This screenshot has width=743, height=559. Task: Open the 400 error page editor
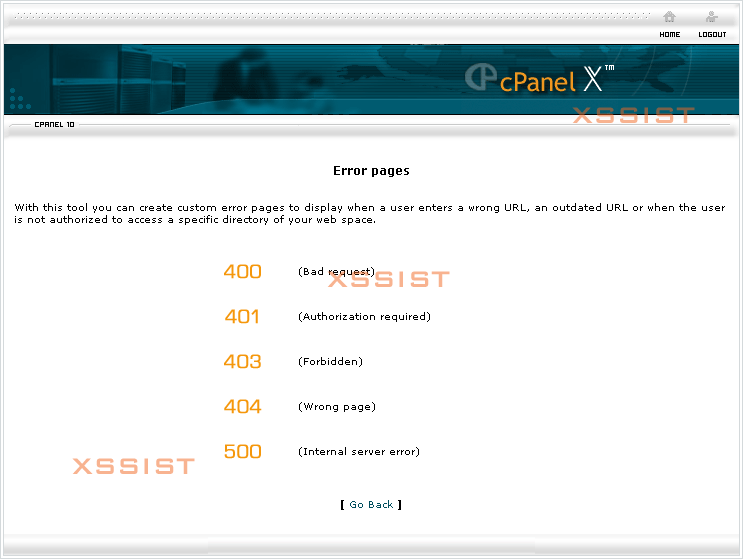click(242, 271)
